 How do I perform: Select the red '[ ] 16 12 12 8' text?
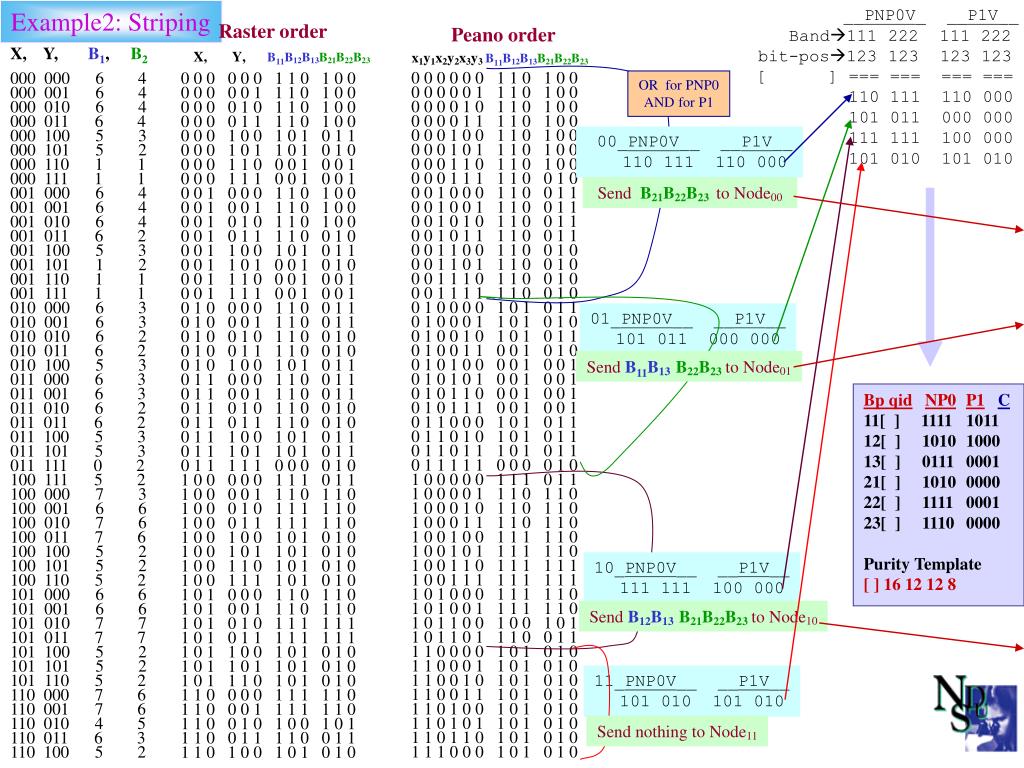pos(910,584)
